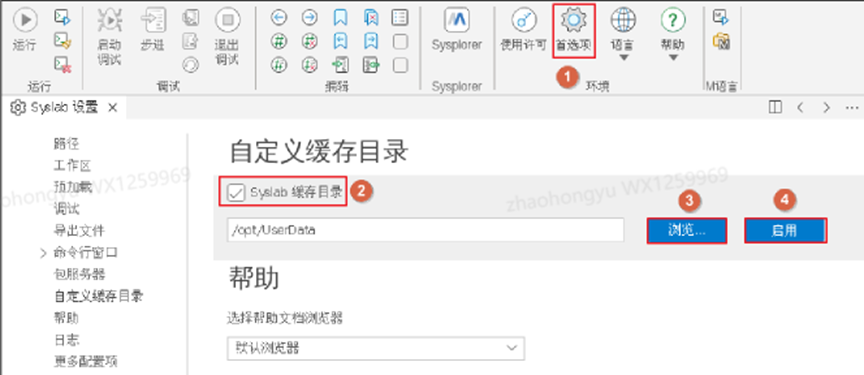Select 日志 in the settings sidebar
This screenshot has height=375, width=864.
(x=67, y=339)
